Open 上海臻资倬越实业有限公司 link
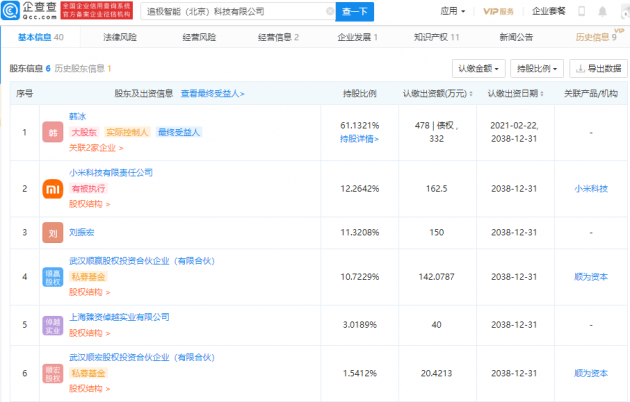The width and height of the screenshot is (630, 402). click(119, 317)
